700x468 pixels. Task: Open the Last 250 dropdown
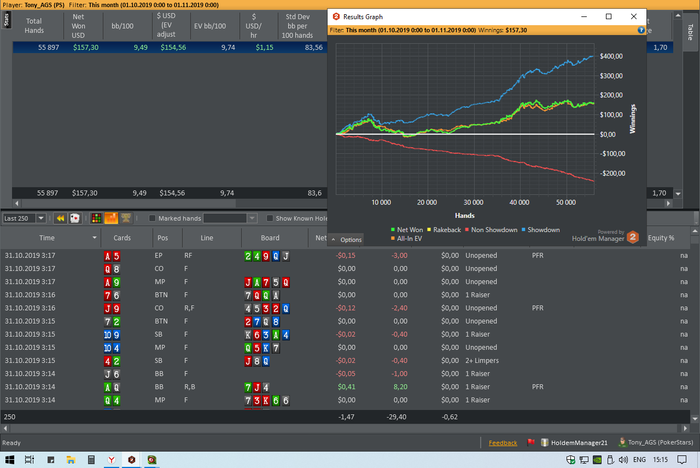point(41,218)
